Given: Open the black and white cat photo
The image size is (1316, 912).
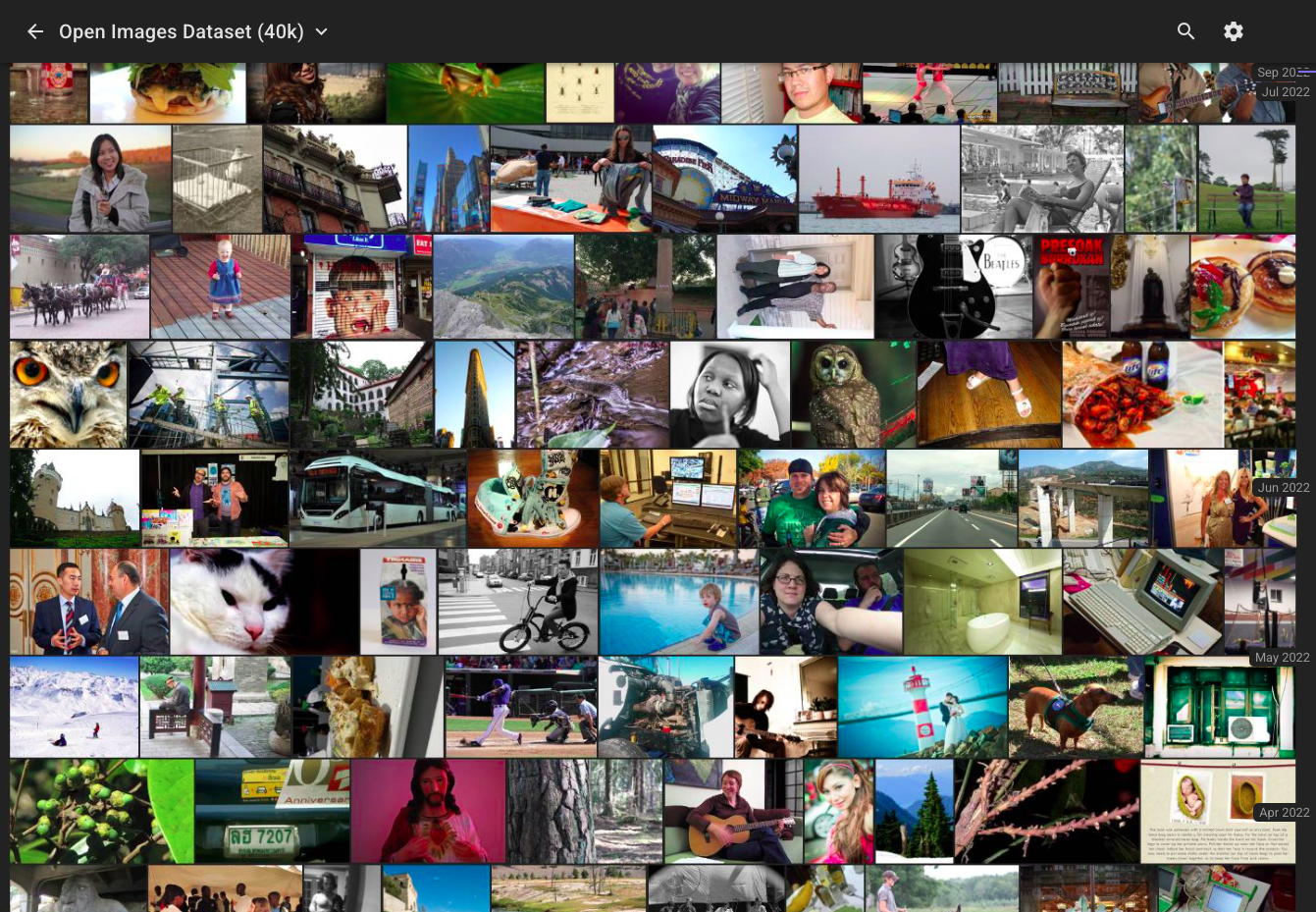Looking at the screenshot, I should coord(264,602).
